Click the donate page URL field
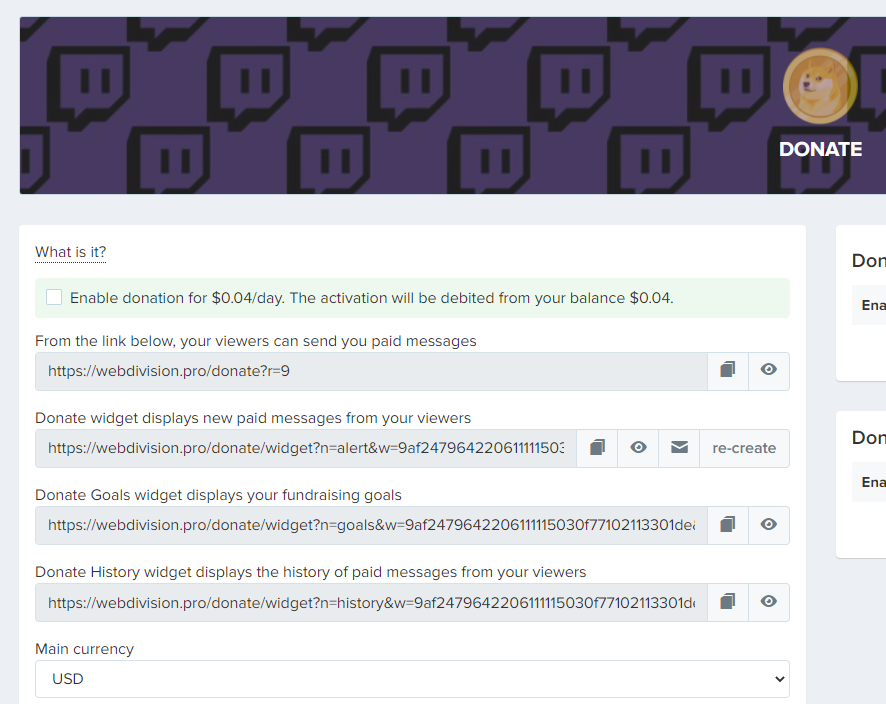886x704 pixels. click(x=371, y=371)
